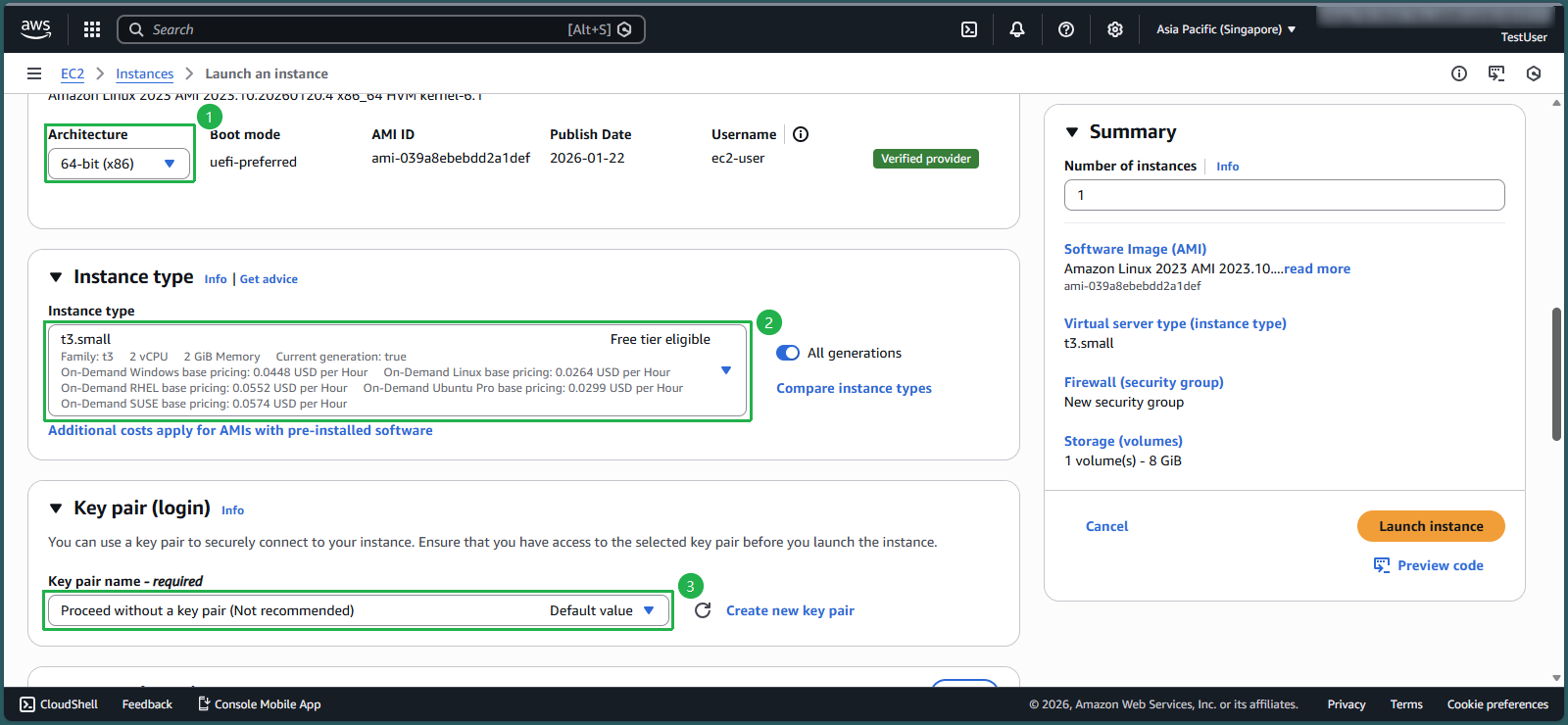Viewport: 1568px width, 725px height.
Task: Click the Launch instance button
Action: coord(1431,526)
